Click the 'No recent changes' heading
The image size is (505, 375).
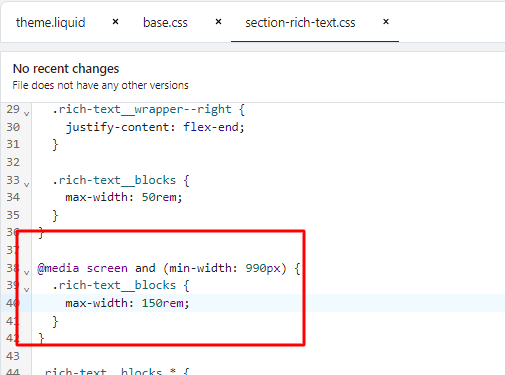point(66,69)
